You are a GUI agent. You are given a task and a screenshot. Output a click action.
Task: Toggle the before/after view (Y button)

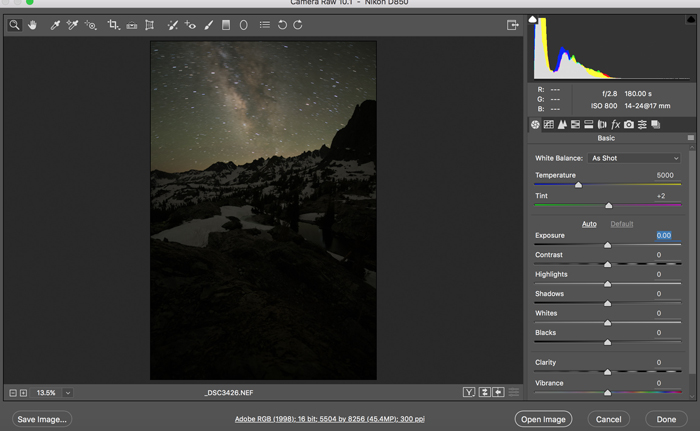pyautogui.click(x=468, y=393)
